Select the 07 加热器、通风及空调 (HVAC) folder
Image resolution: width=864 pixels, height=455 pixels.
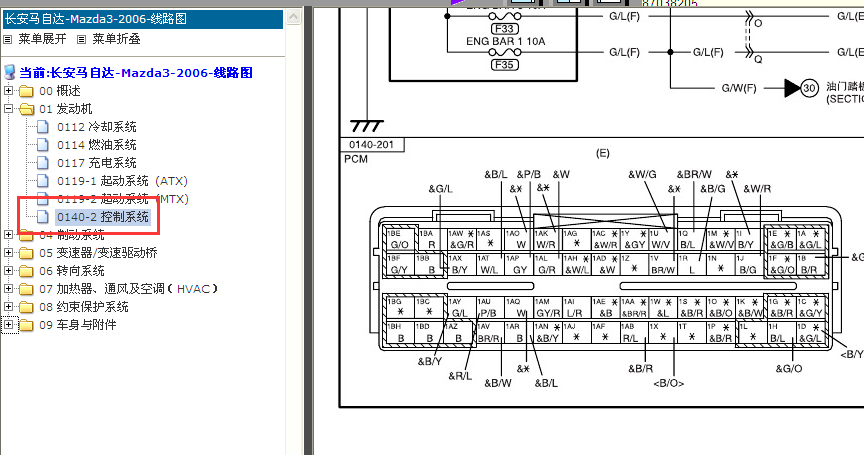pyautogui.click(x=128, y=289)
